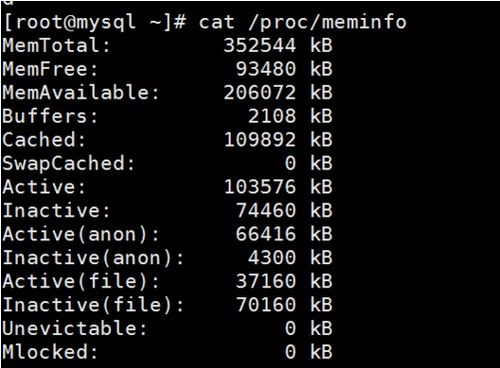Select the Unevictable label
500x368 pixels.
(74, 328)
